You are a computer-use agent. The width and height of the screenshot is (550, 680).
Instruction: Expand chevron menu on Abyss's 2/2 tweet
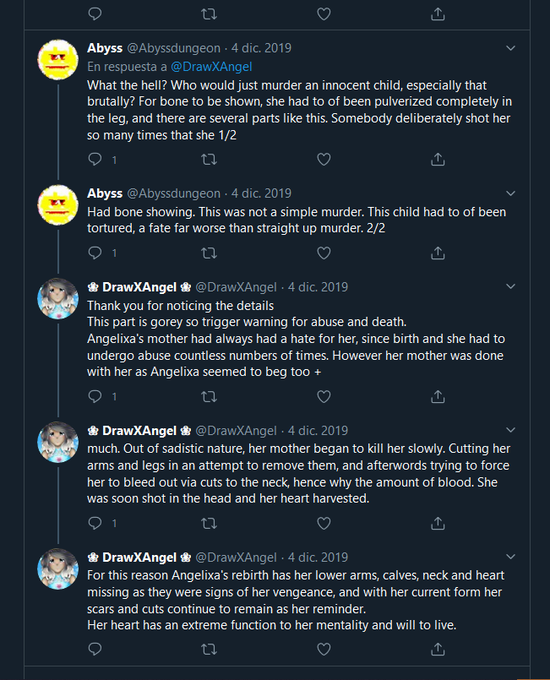tap(511, 193)
